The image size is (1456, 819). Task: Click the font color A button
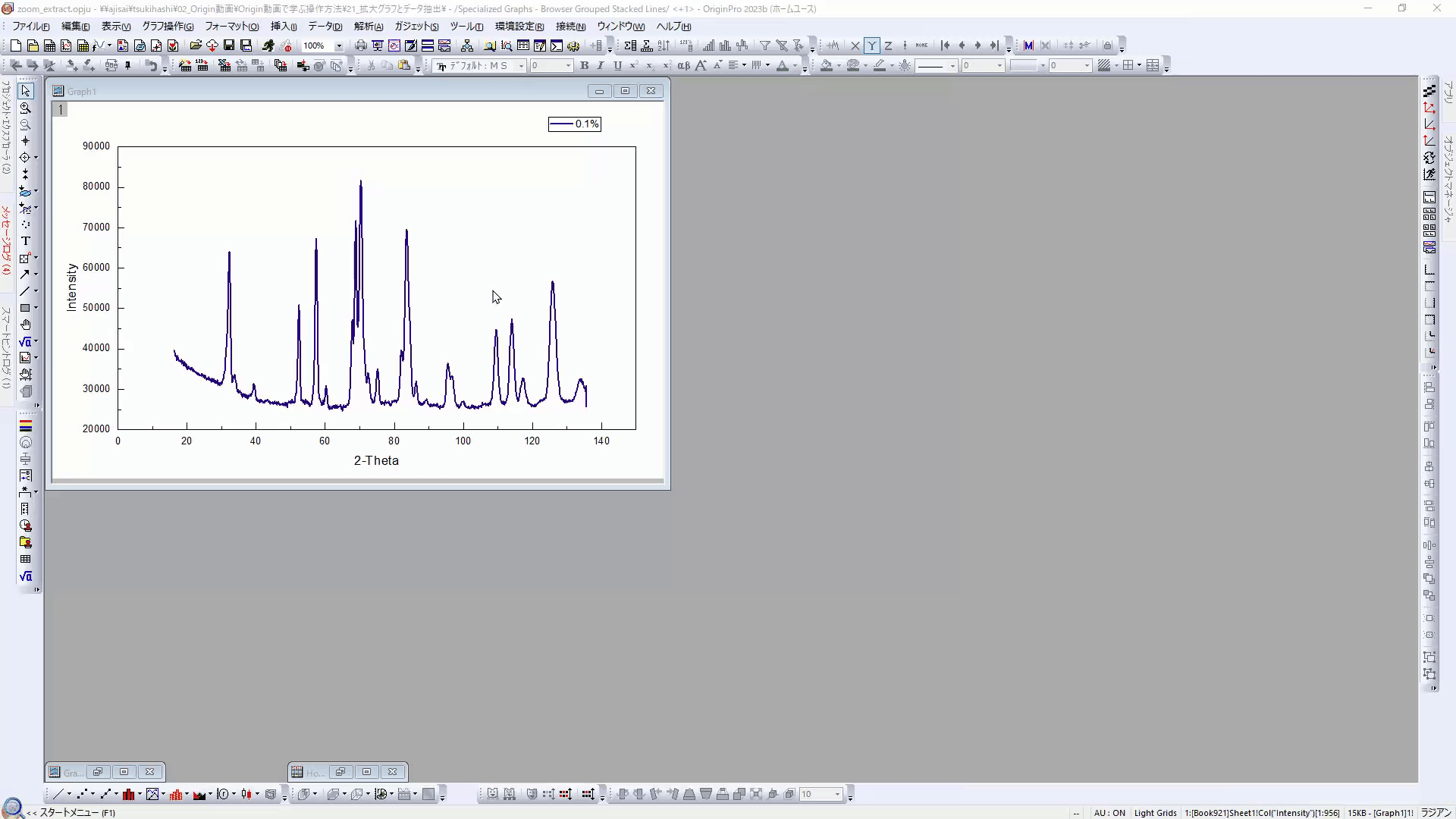[x=783, y=66]
